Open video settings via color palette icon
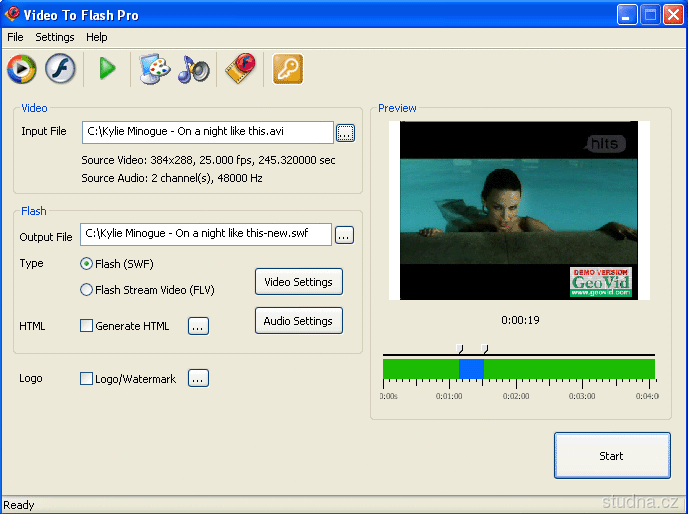The height and width of the screenshot is (514, 688). coord(154,69)
